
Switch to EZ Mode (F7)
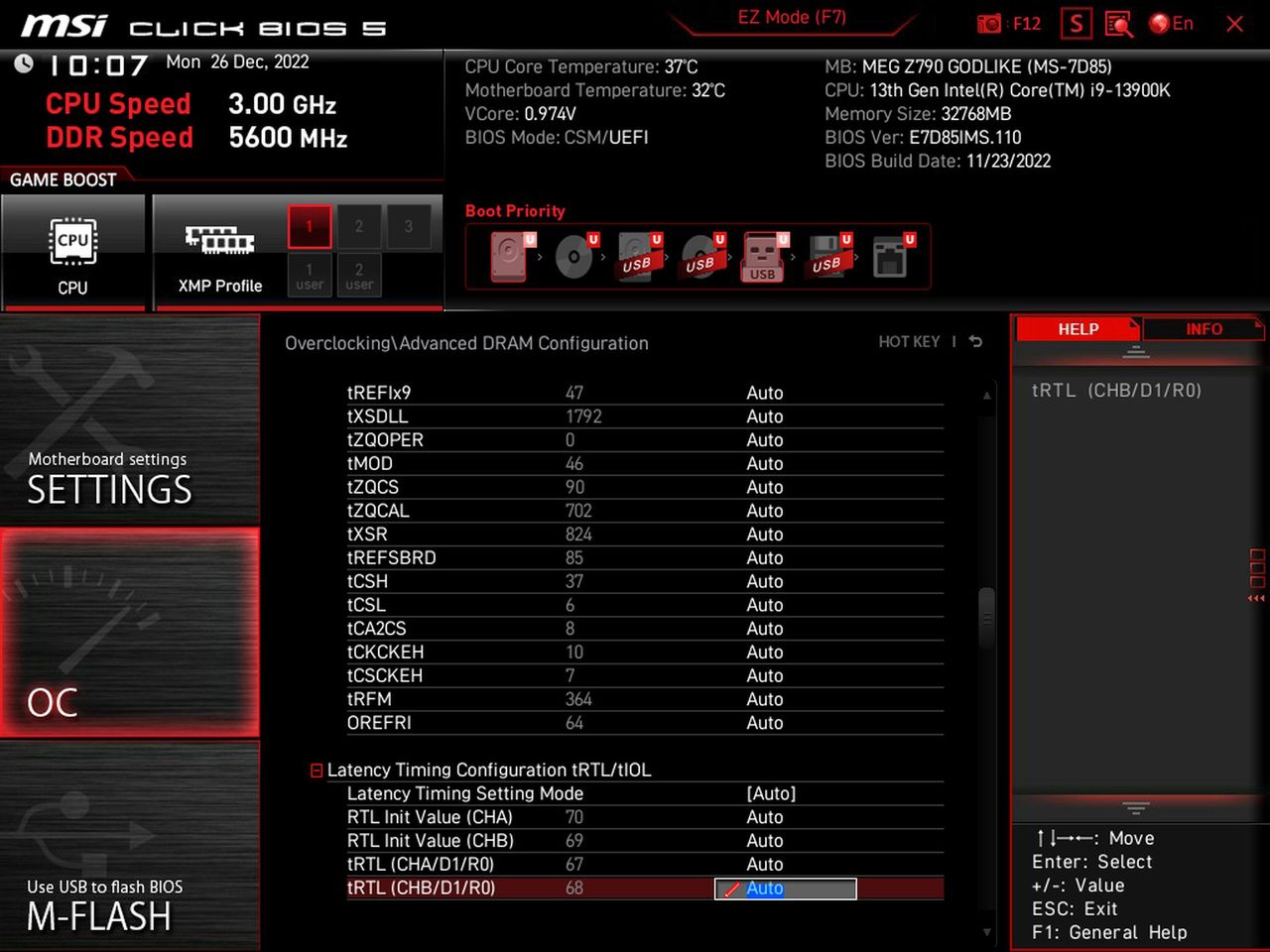coord(792,17)
